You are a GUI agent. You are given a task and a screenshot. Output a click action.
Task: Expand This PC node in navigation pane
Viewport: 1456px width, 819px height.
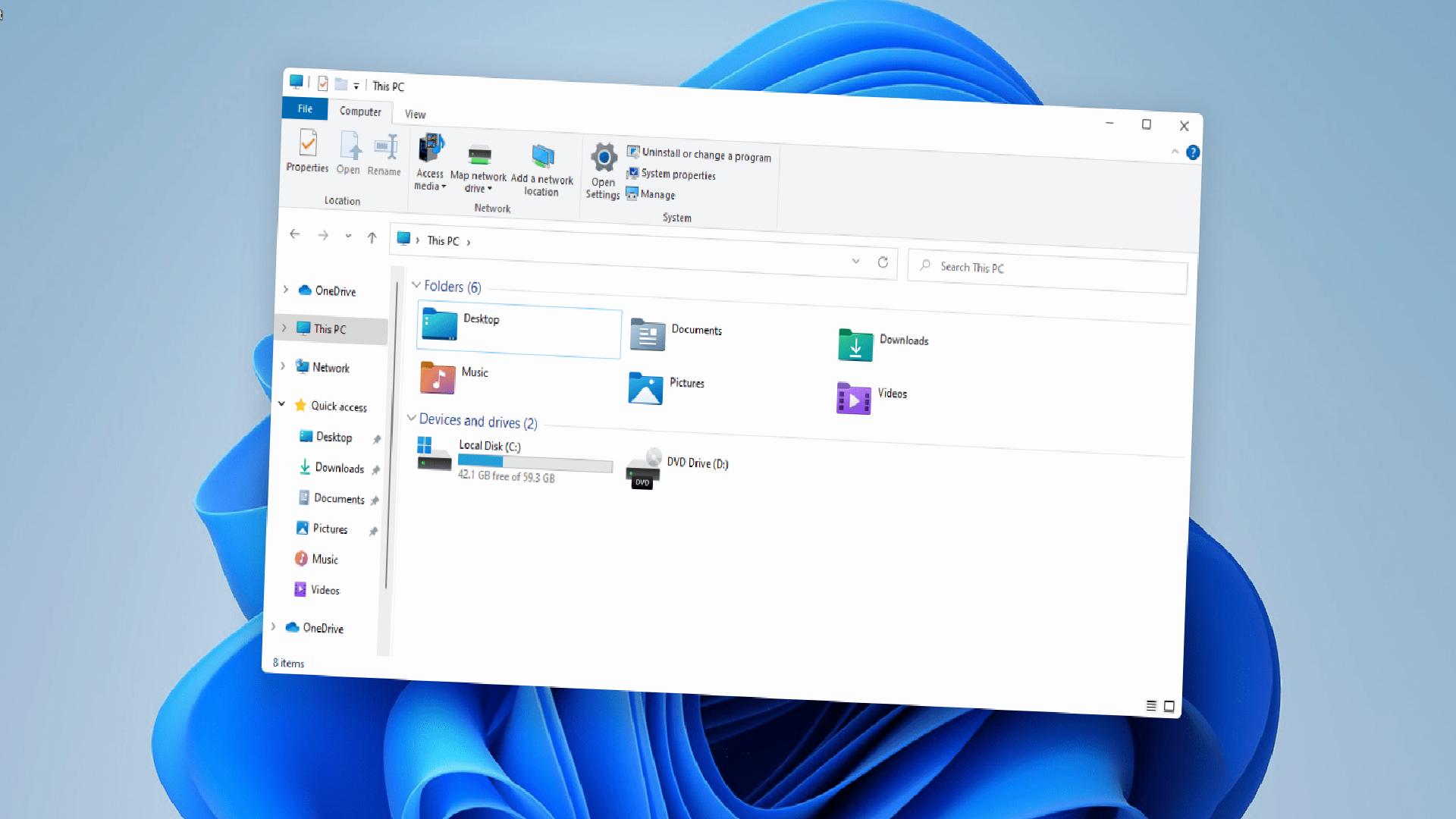tap(284, 328)
